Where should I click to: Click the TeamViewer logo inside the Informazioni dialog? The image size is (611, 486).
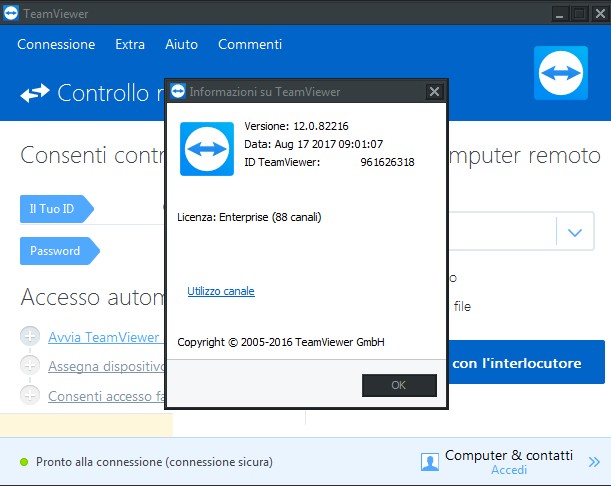(207, 149)
